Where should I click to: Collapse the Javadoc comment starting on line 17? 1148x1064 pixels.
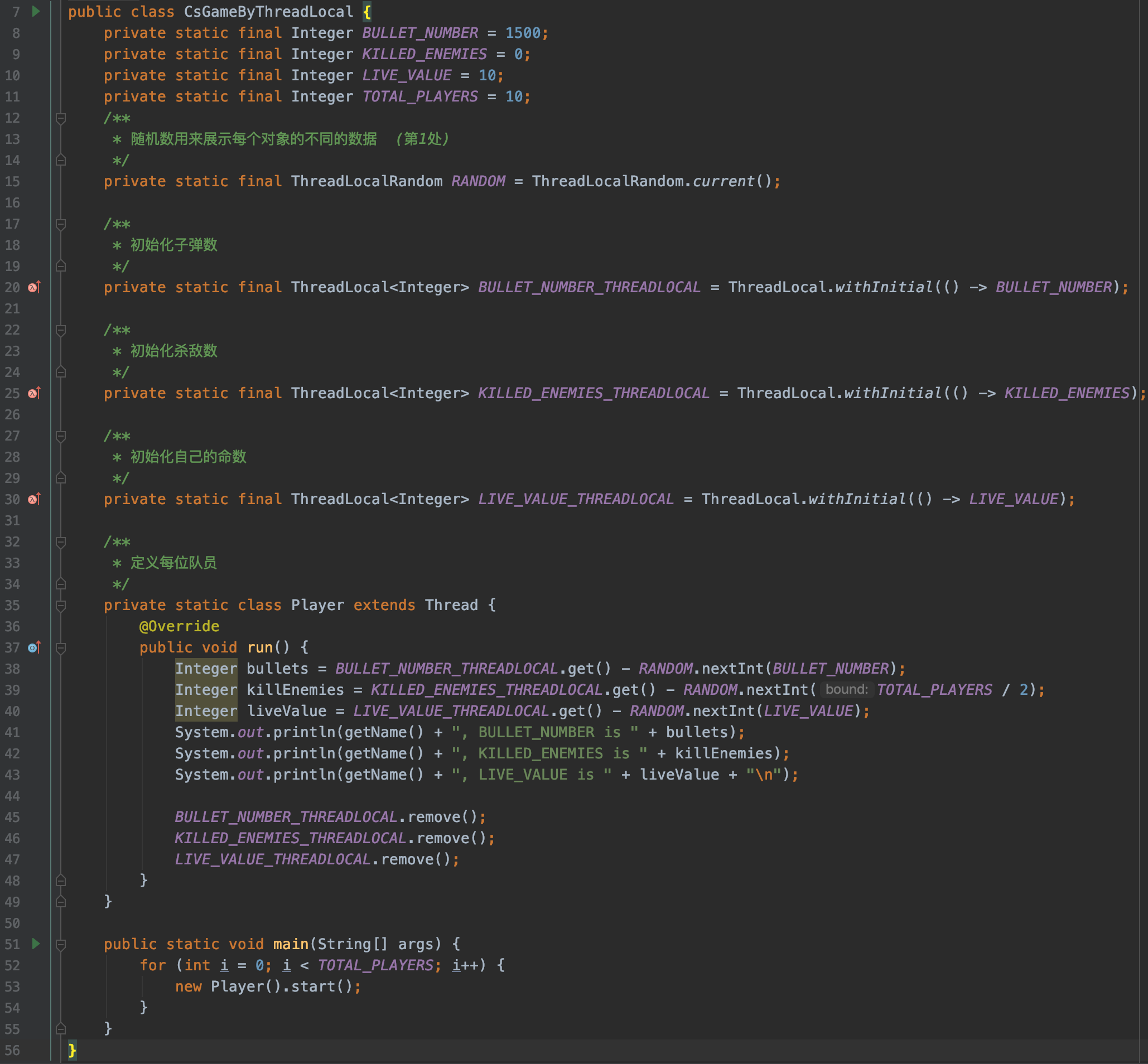click(x=60, y=225)
